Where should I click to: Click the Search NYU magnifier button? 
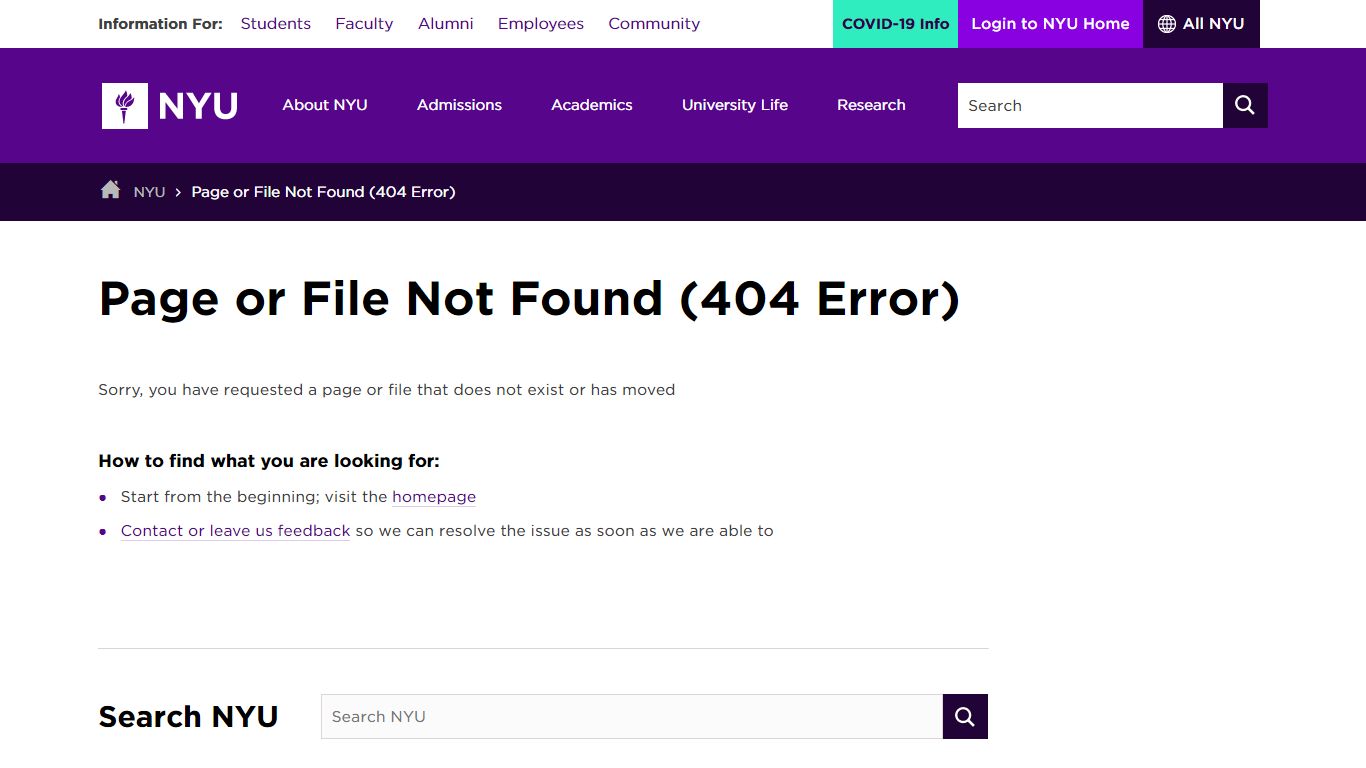[x=965, y=716]
